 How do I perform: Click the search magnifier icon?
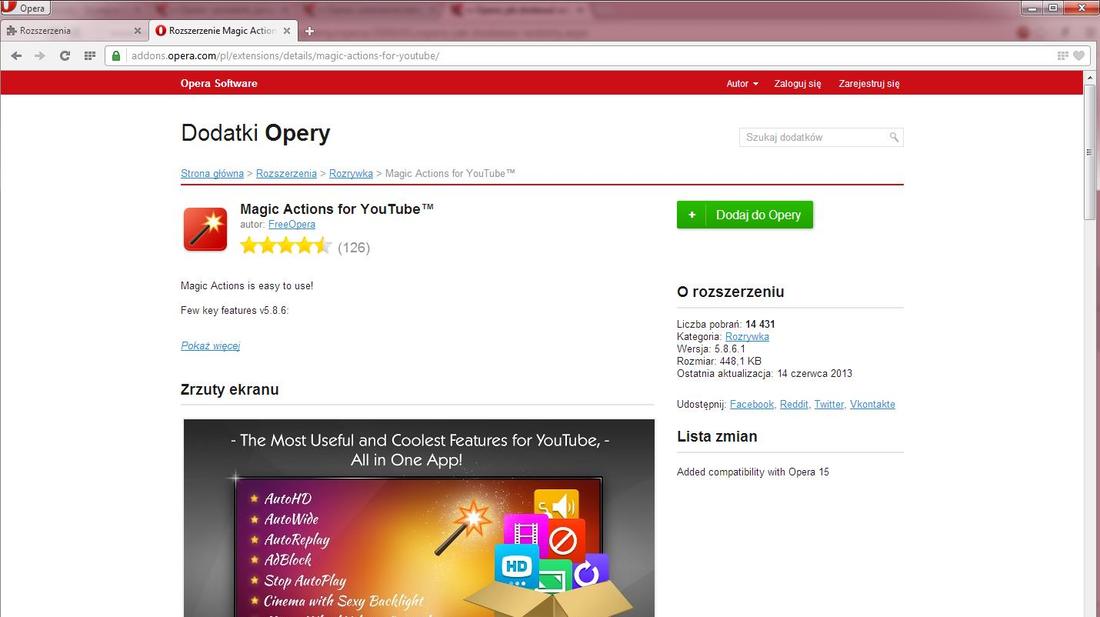click(894, 137)
